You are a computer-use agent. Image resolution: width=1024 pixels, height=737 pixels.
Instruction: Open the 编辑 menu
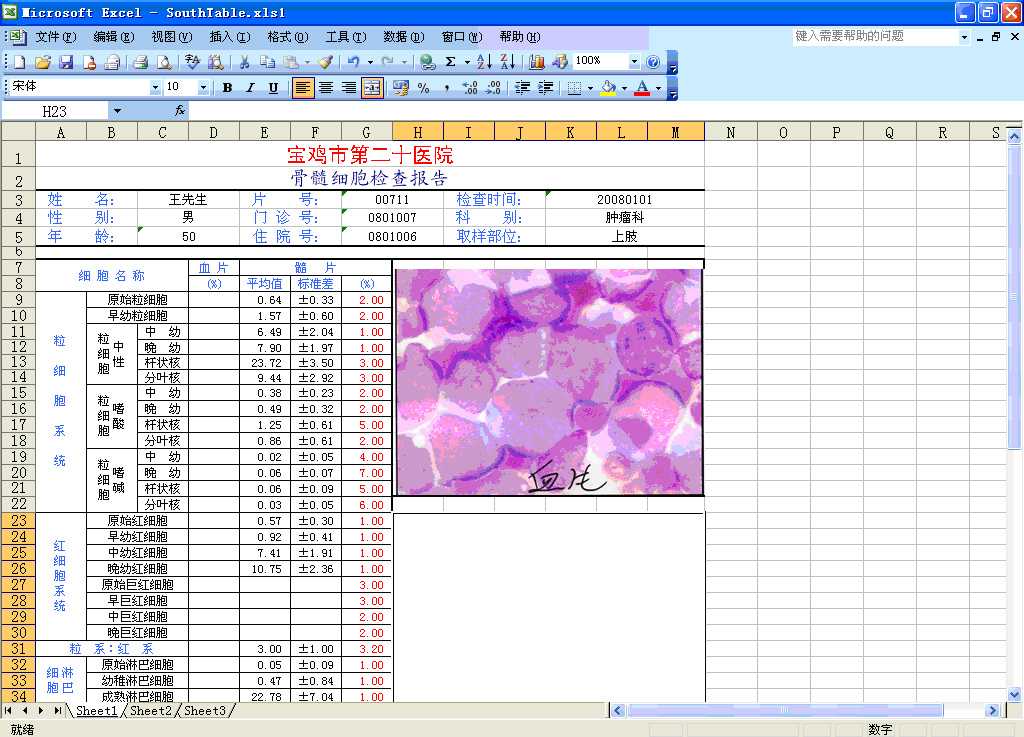coord(114,37)
